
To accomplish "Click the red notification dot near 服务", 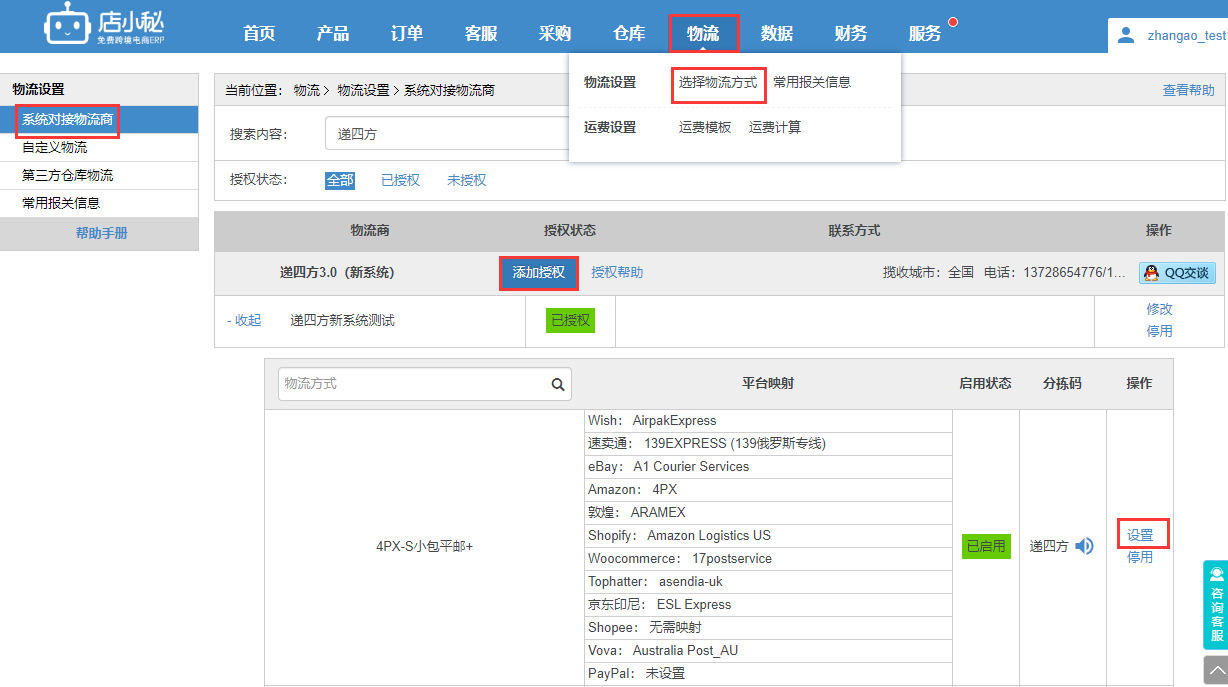I will point(953,22).
